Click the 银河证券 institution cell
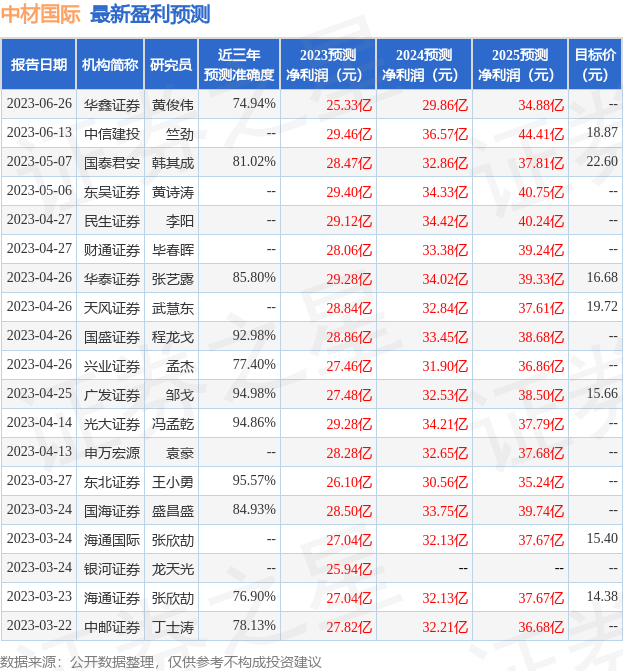Viewport: 623px width, 671px height. click(x=112, y=569)
